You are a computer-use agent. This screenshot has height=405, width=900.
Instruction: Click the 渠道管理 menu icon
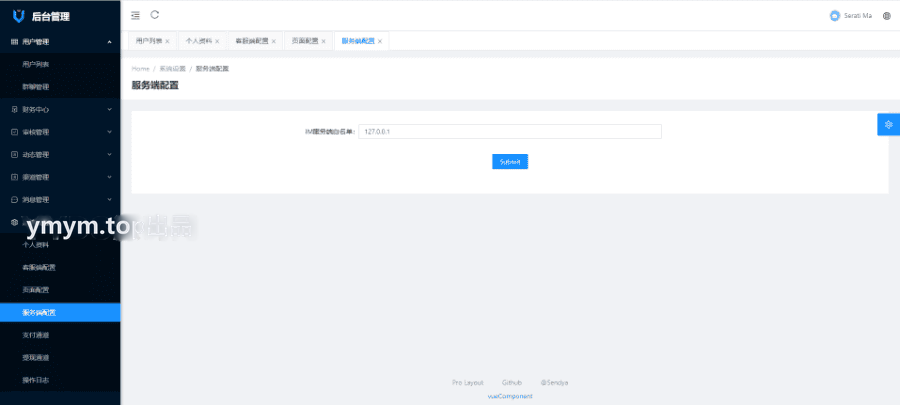14,177
